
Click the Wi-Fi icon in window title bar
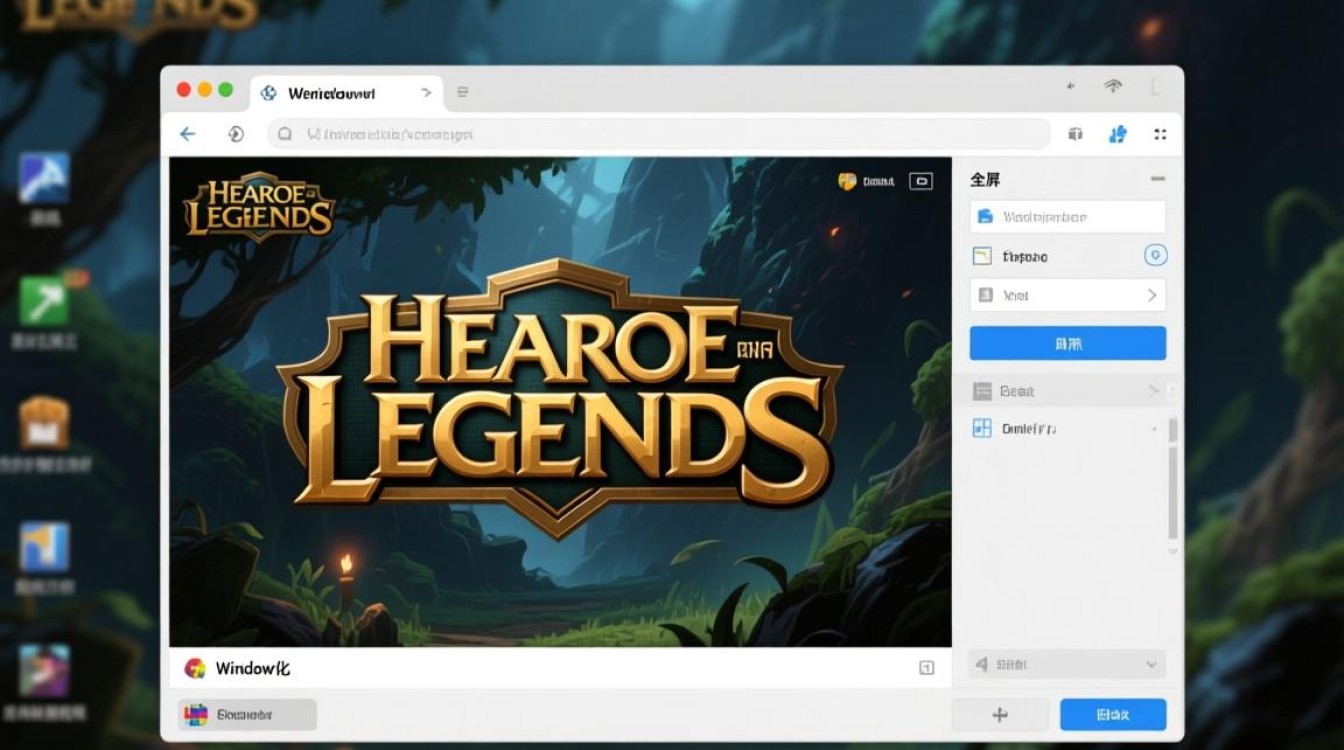pos(1113,87)
